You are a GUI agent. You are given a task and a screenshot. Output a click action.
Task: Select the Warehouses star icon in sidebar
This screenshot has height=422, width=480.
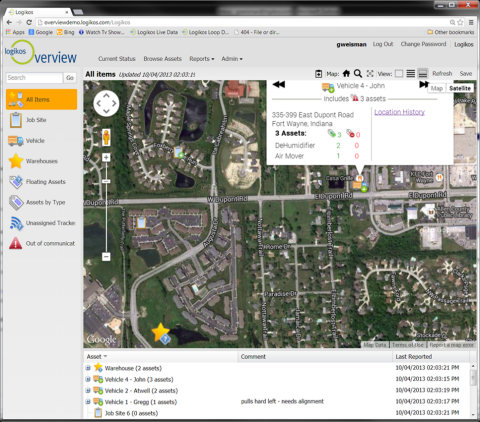16,161
